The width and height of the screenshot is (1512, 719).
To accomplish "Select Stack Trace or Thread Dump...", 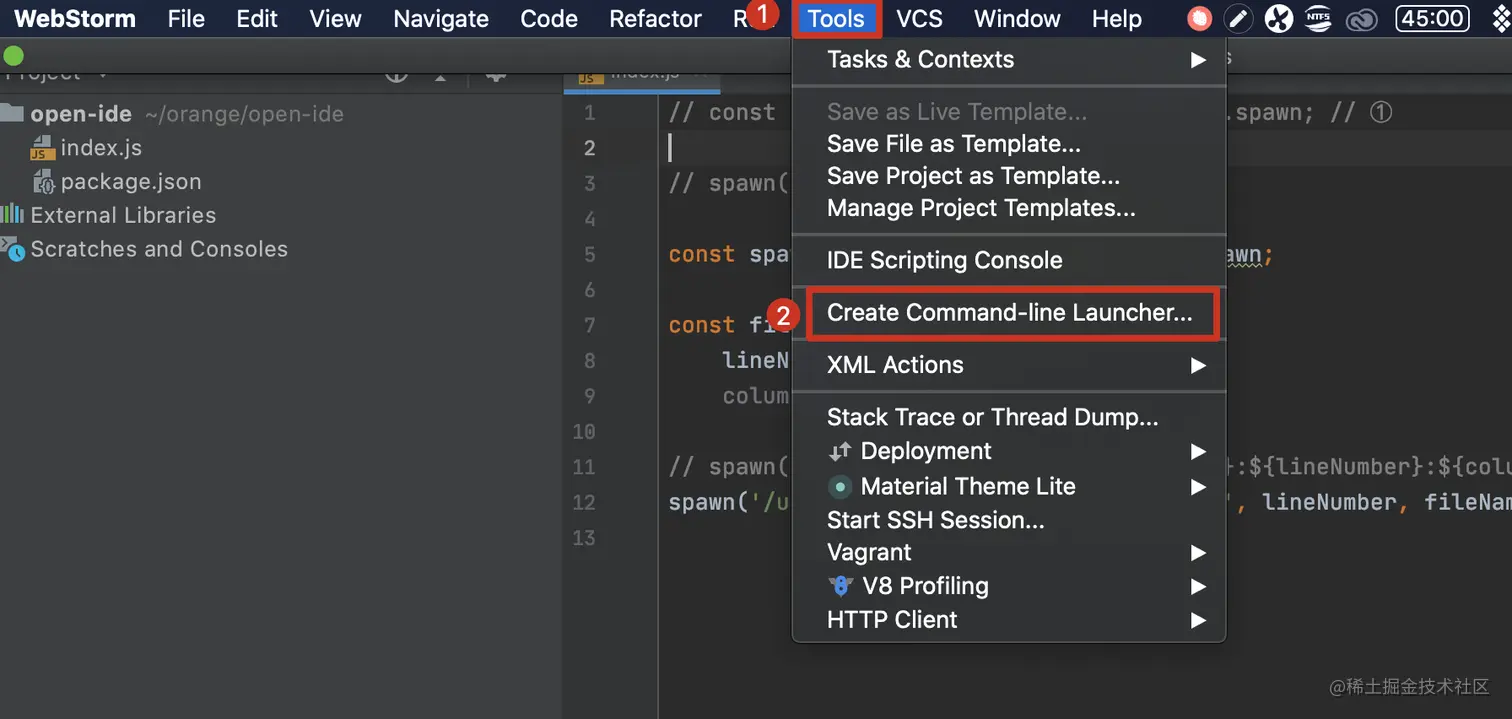I will point(992,417).
